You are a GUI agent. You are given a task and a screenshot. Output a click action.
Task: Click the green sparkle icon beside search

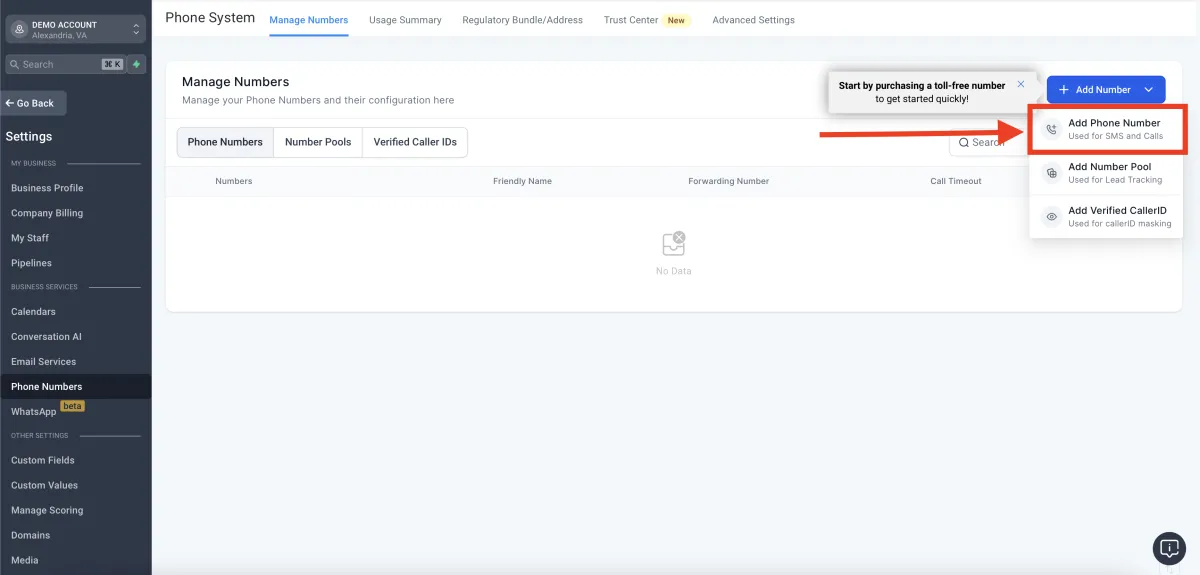click(137, 64)
